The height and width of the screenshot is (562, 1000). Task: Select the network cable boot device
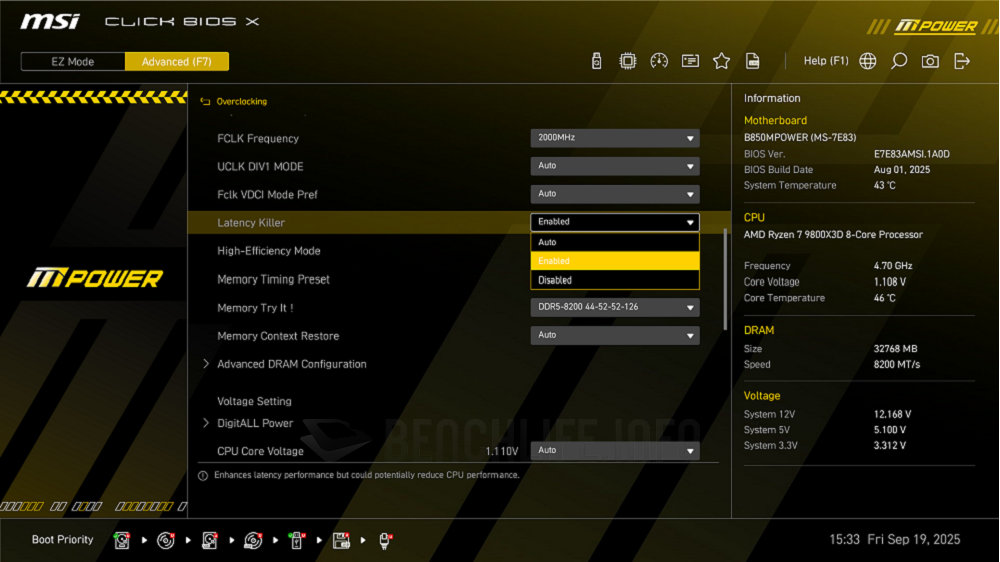point(385,540)
